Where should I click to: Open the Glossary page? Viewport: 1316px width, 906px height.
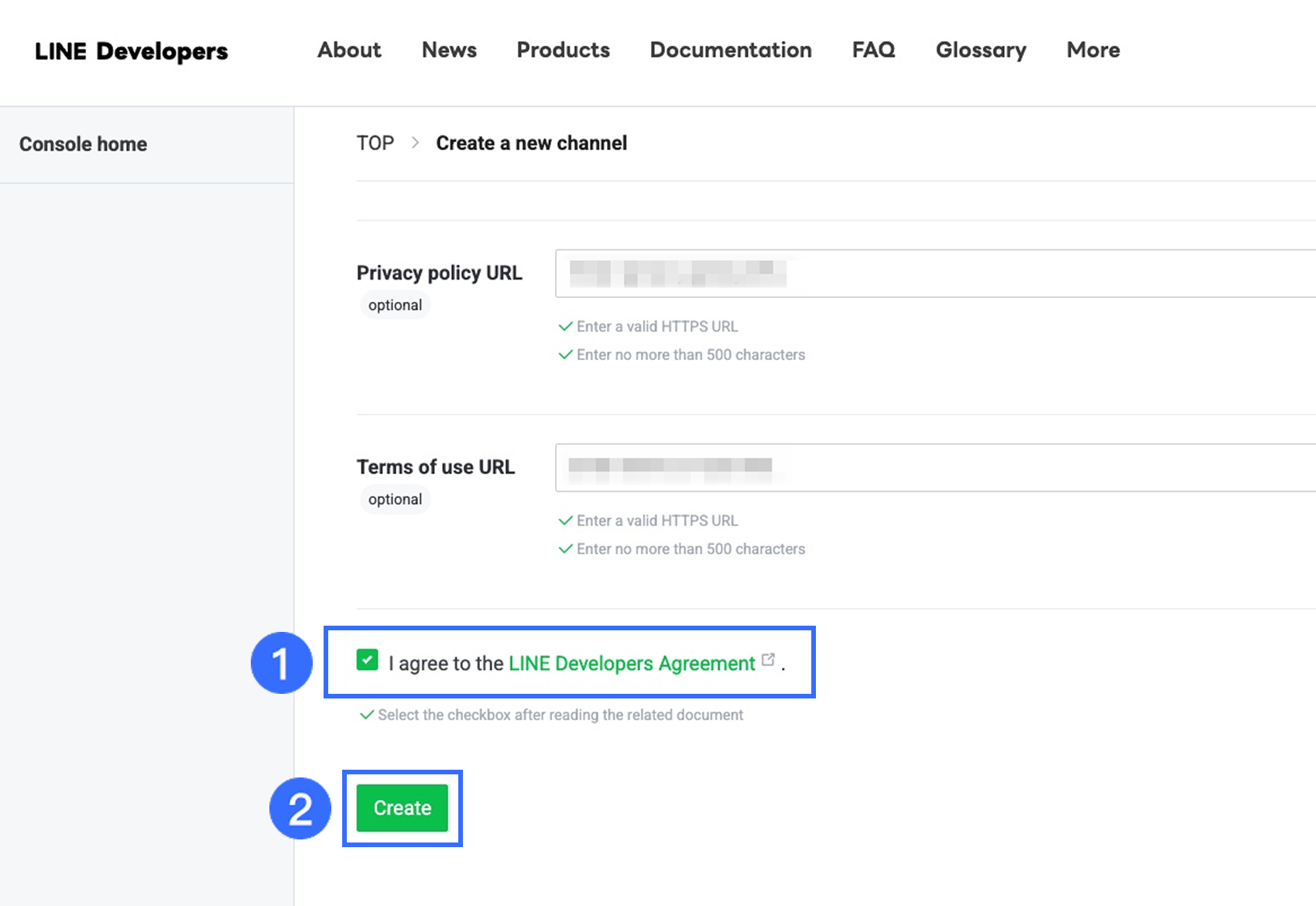click(980, 50)
